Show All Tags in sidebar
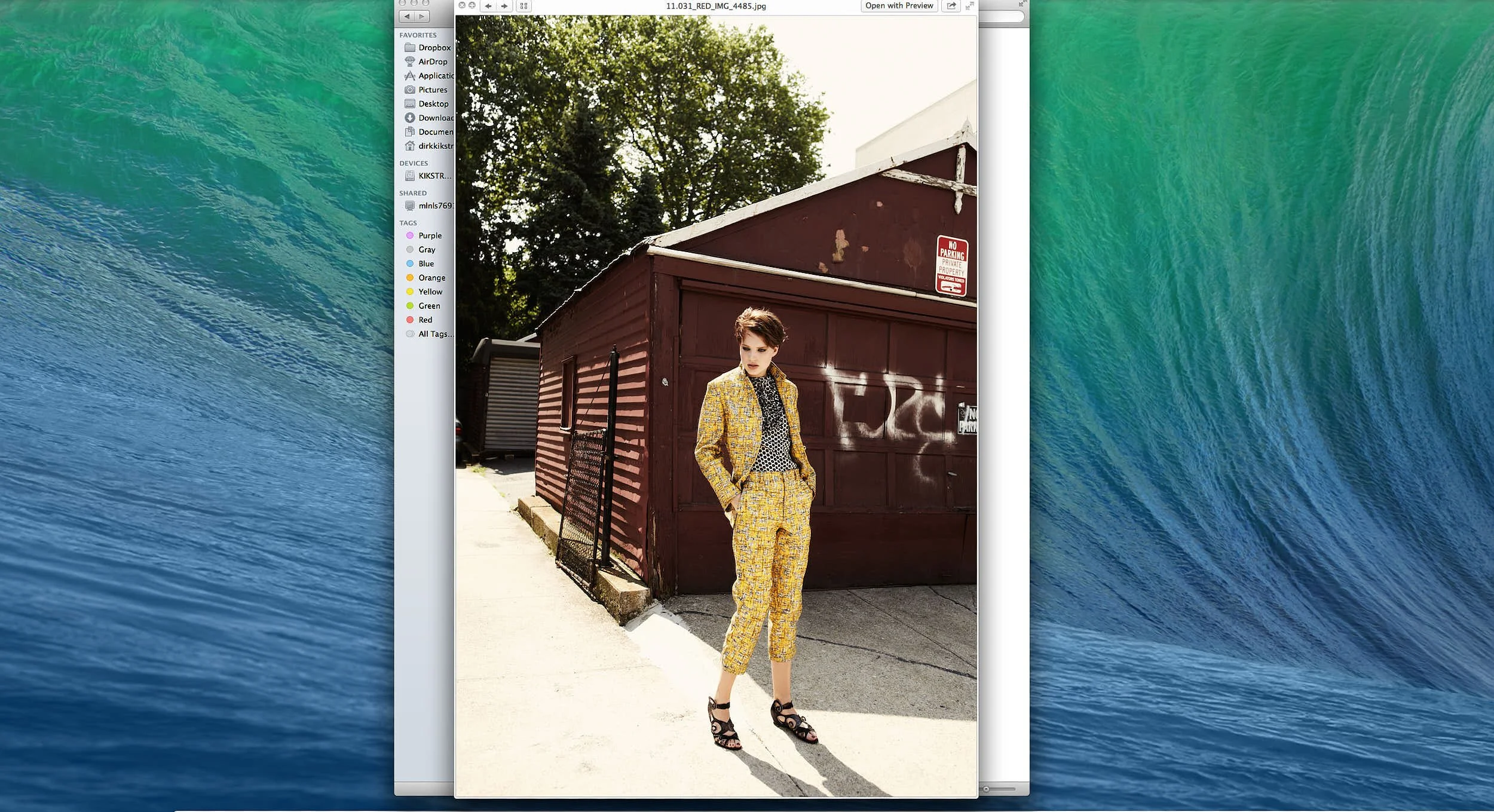This screenshot has width=1494, height=812. [x=434, y=334]
